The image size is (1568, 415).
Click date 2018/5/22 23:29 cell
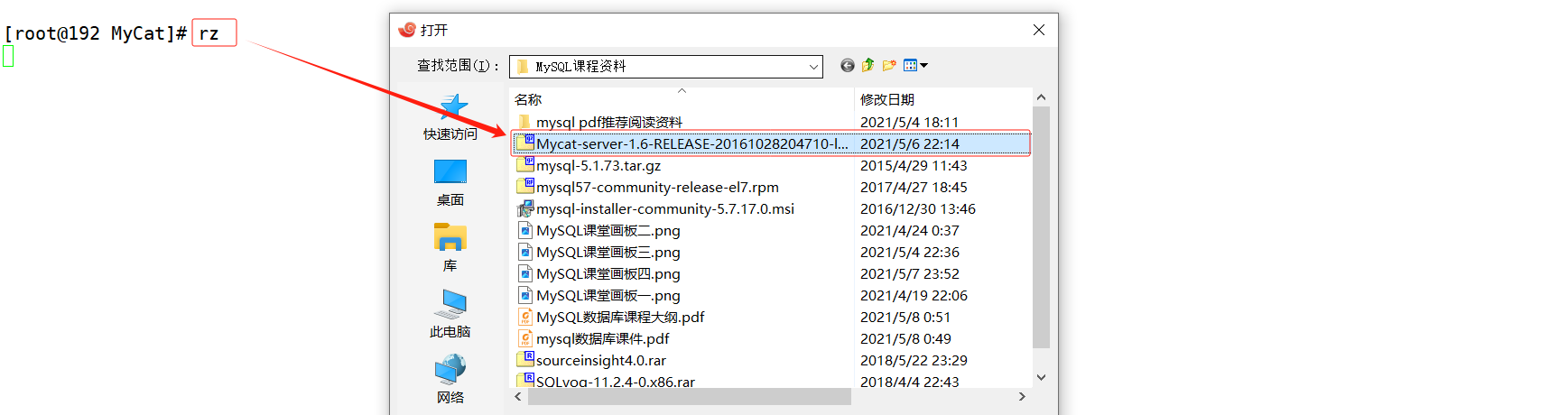pos(914,360)
